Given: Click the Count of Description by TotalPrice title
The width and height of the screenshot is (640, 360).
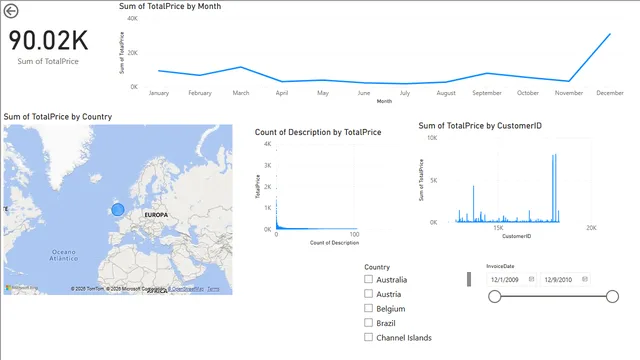Looking at the screenshot, I should coord(318,132).
